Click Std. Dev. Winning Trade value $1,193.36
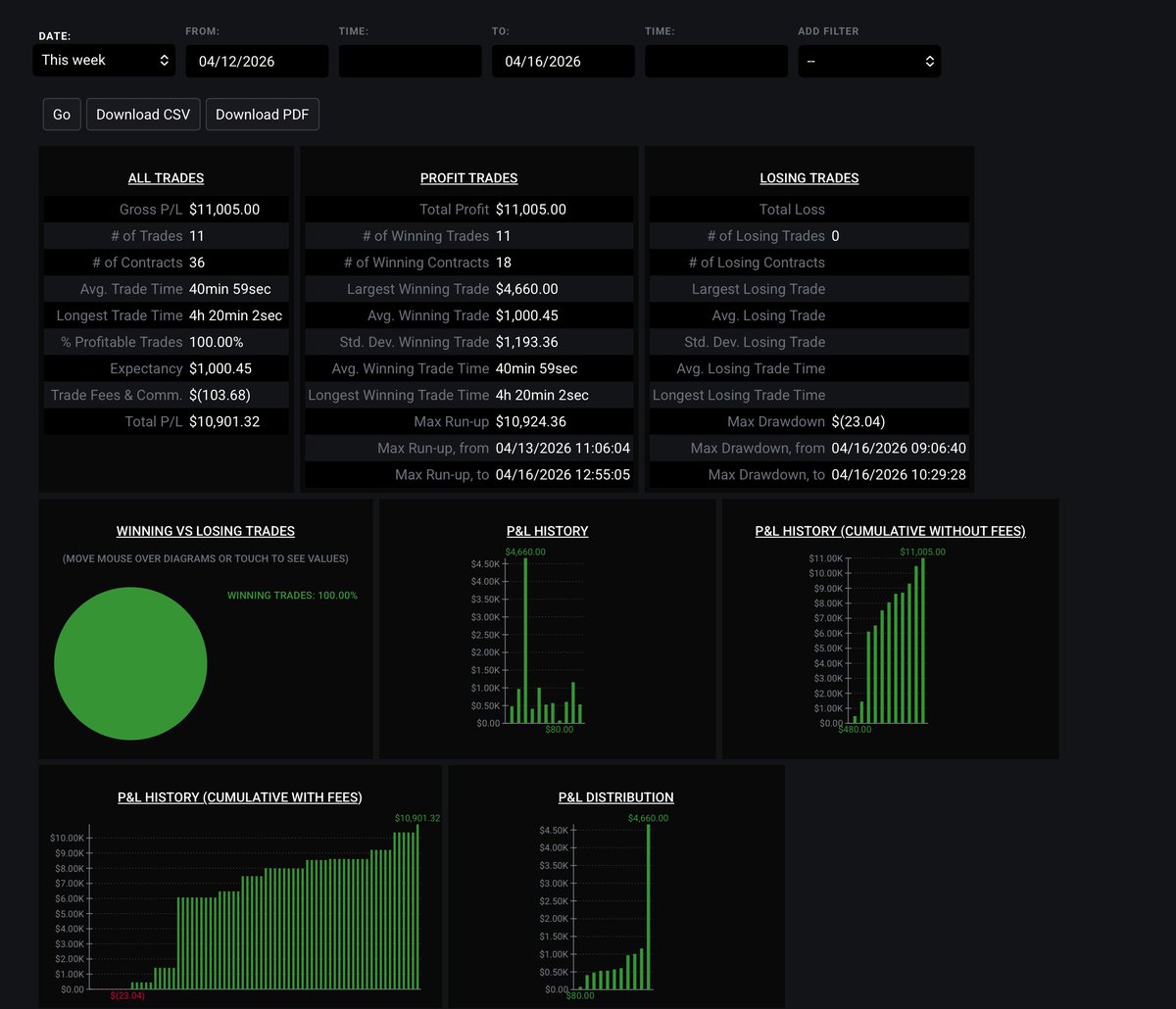 [x=527, y=342]
